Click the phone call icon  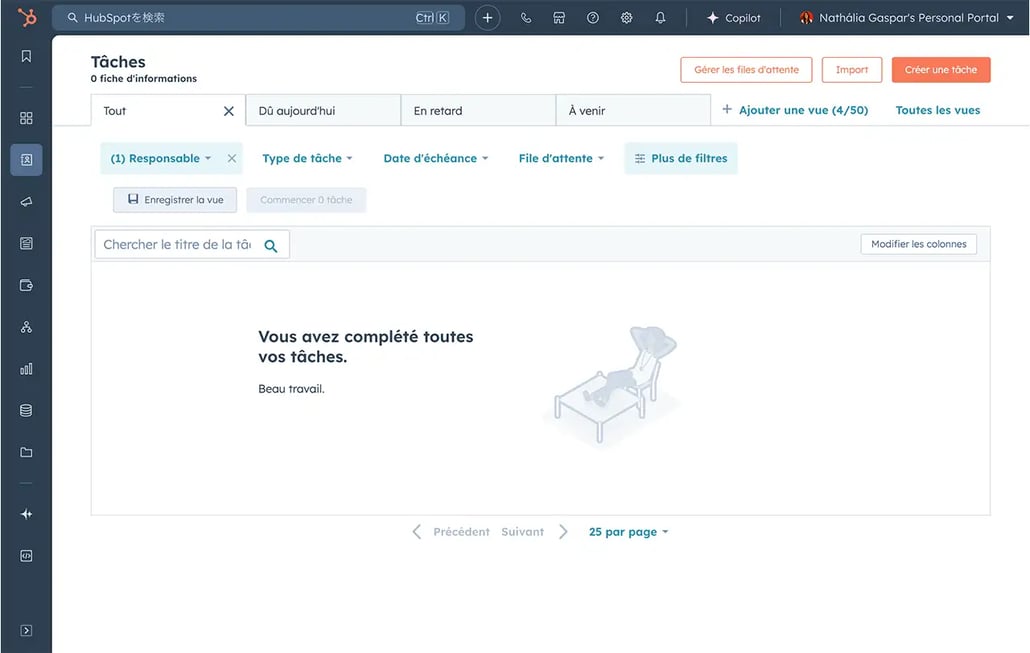pos(526,18)
